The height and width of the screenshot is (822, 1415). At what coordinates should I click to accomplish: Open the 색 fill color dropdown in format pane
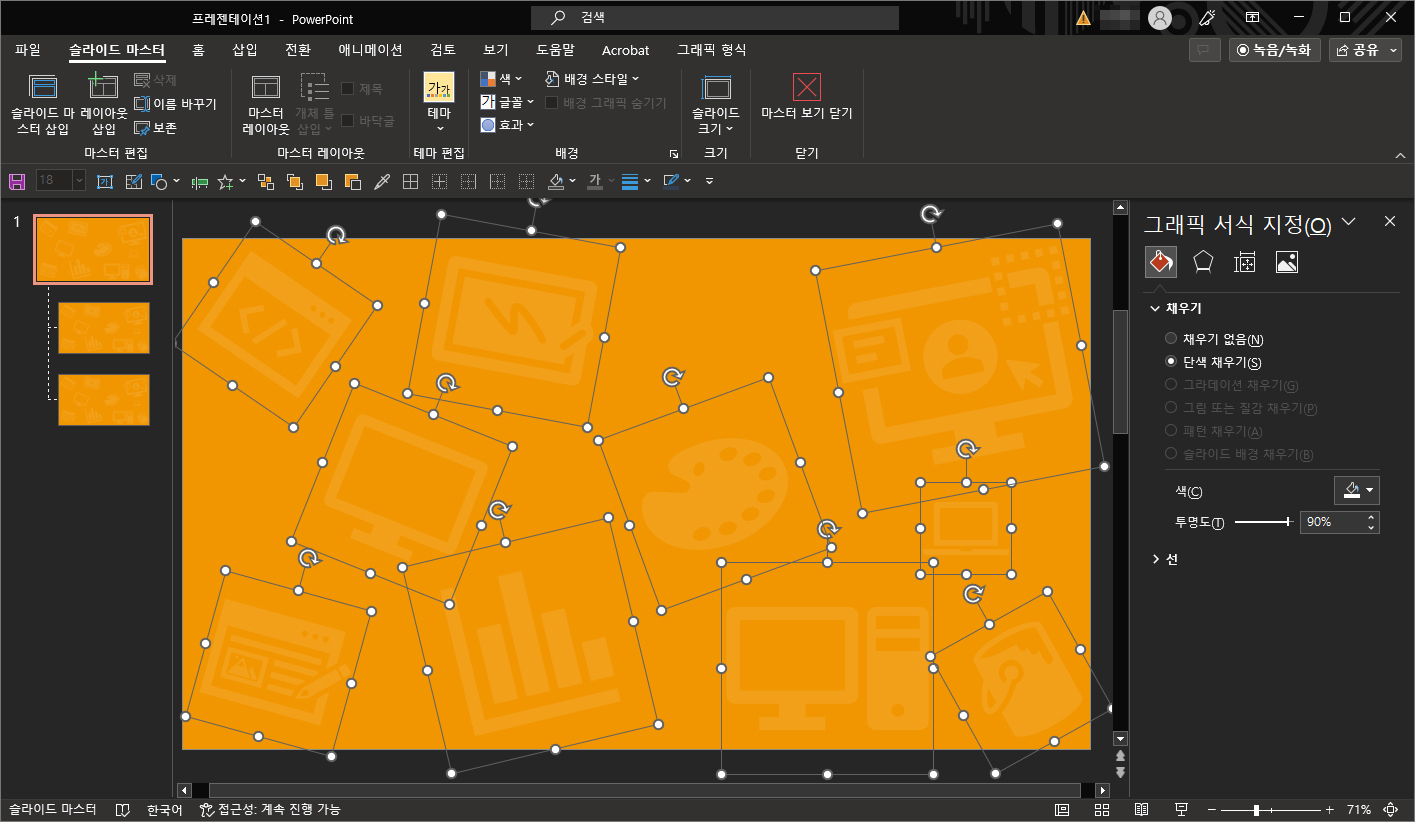[x=1357, y=490]
